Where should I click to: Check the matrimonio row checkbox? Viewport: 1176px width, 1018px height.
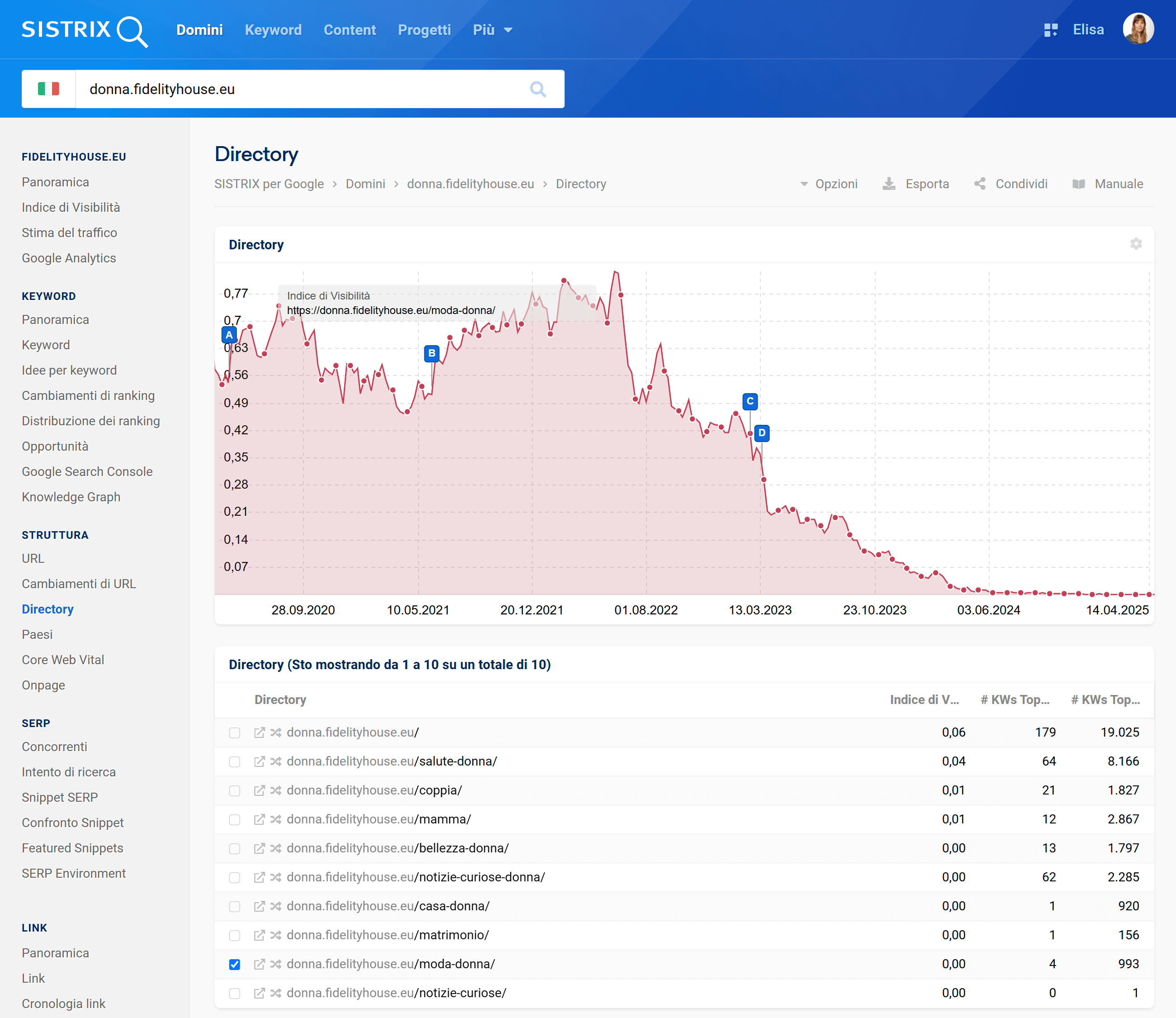coord(234,936)
